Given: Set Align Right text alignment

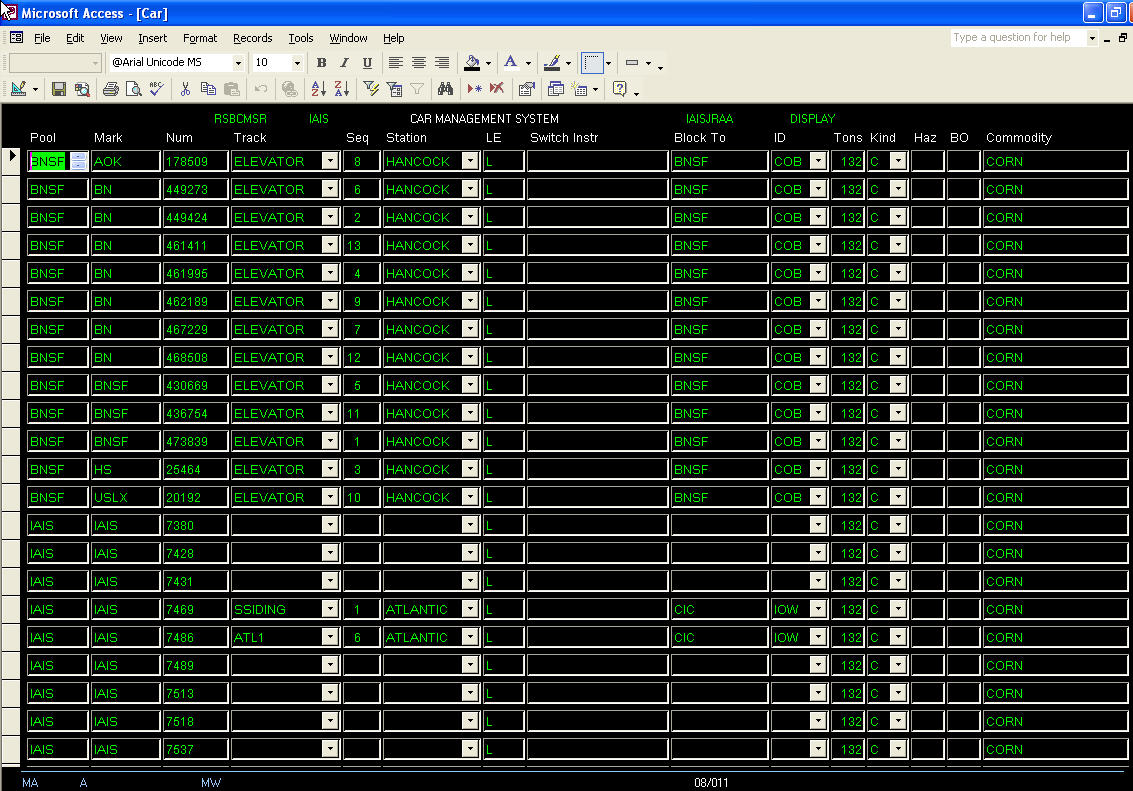Looking at the screenshot, I should pyautogui.click(x=441, y=63).
